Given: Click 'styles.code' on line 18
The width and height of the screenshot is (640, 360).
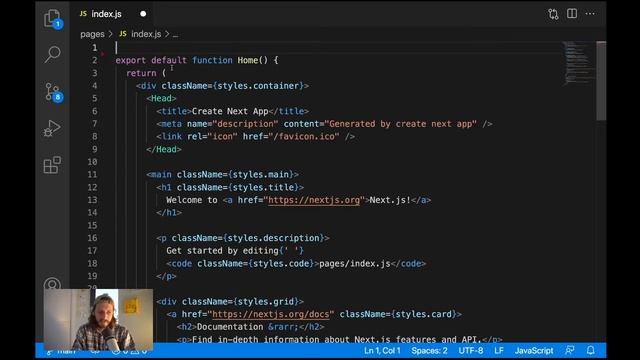Looking at the screenshot, I should [281, 264].
